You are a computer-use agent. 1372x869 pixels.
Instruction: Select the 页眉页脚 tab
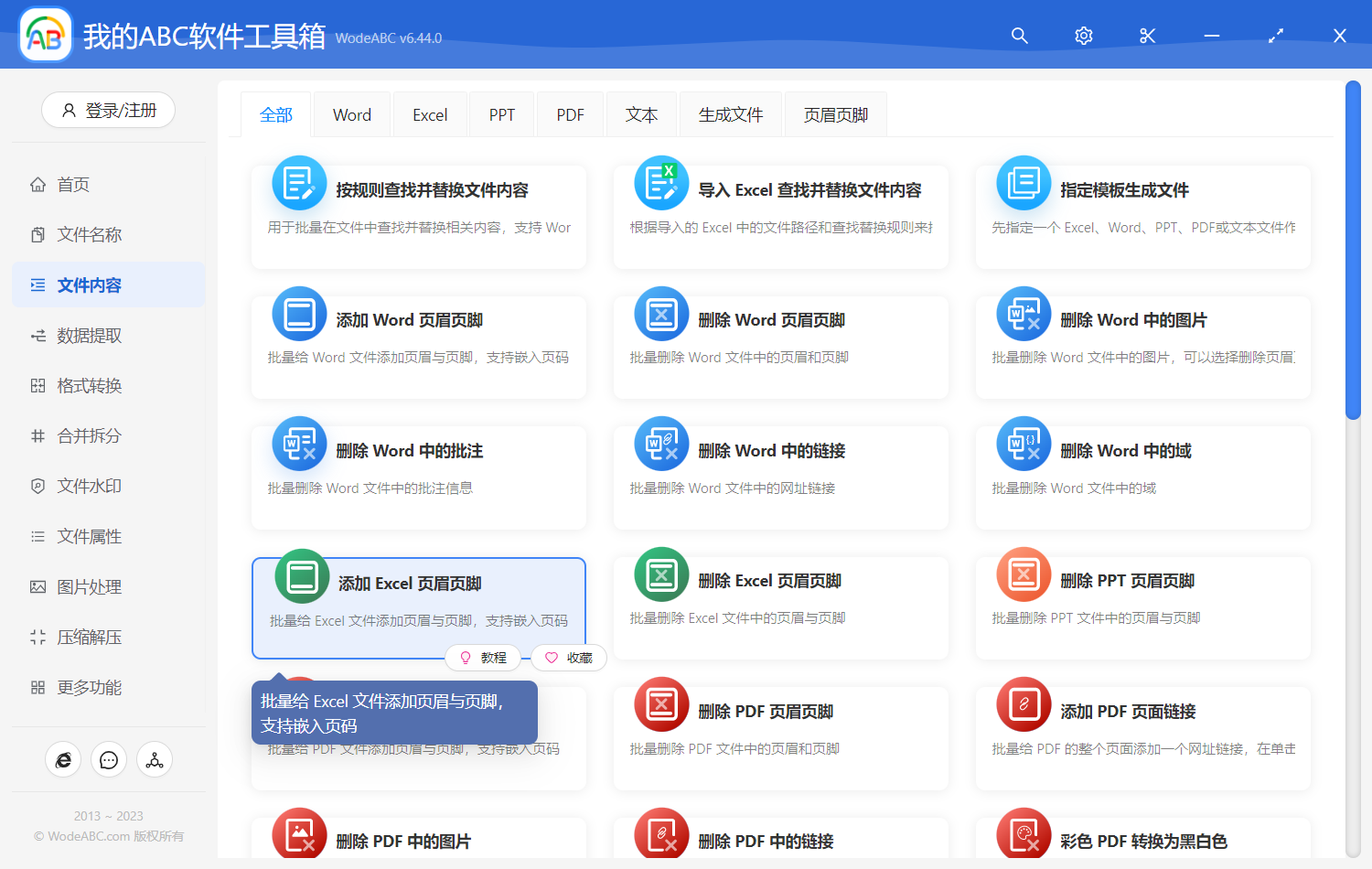tap(835, 113)
